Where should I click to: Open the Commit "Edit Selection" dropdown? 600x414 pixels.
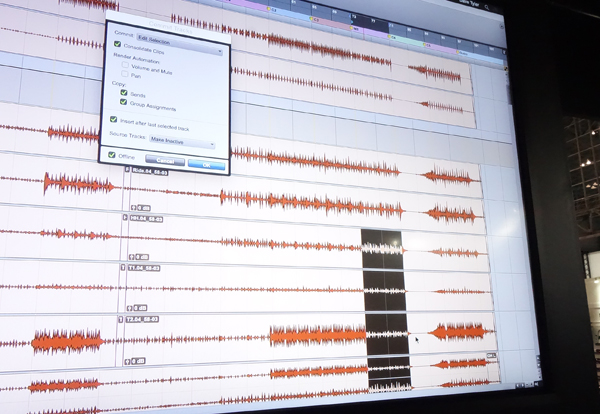(x=180, y=45)
